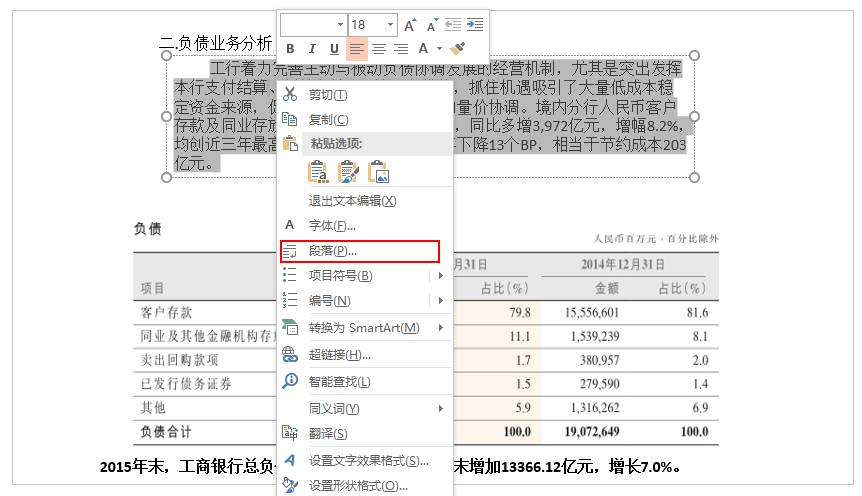Click the SmartArt conversion icon

coord(290,327)
